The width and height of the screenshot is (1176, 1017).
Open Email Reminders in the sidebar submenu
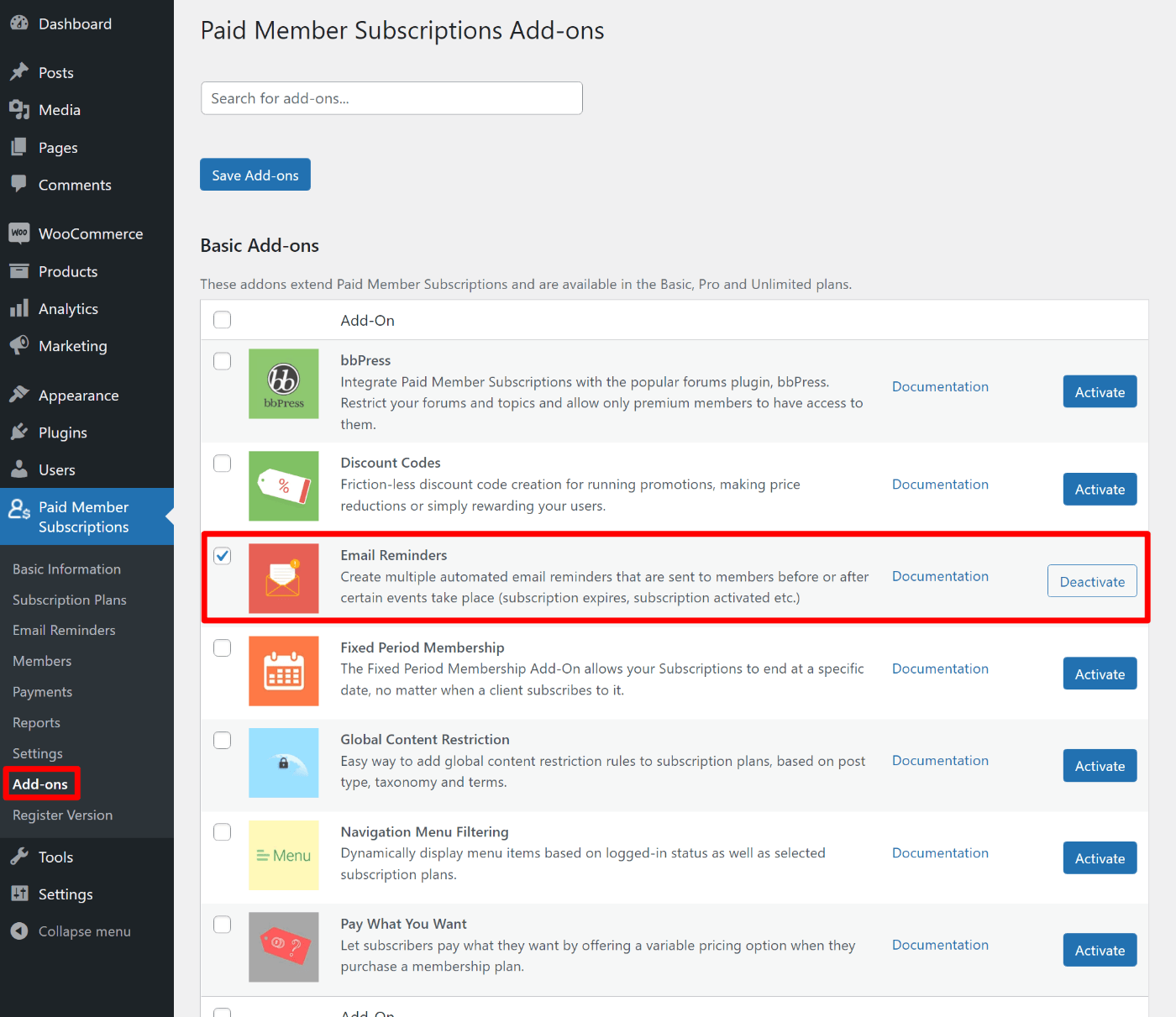pyautogui.click(x=64, y=630)
